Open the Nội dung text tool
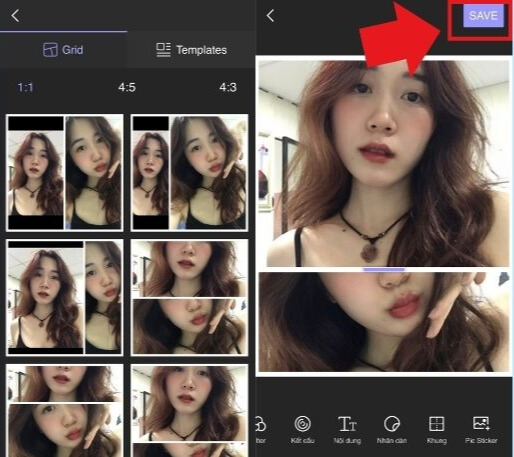 coord(347,429)
